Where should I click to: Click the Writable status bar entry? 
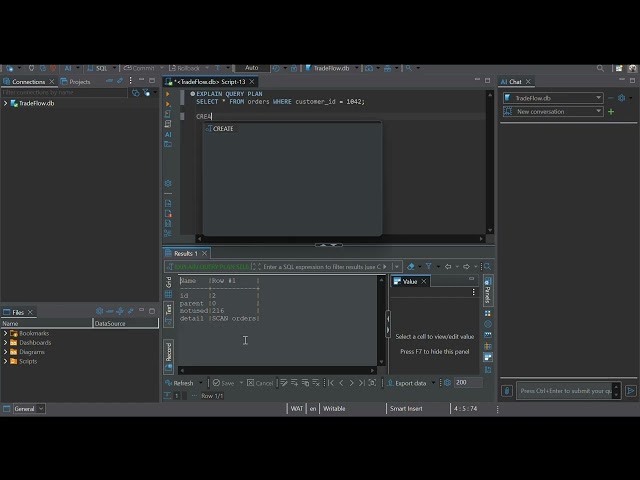(334, 409)
